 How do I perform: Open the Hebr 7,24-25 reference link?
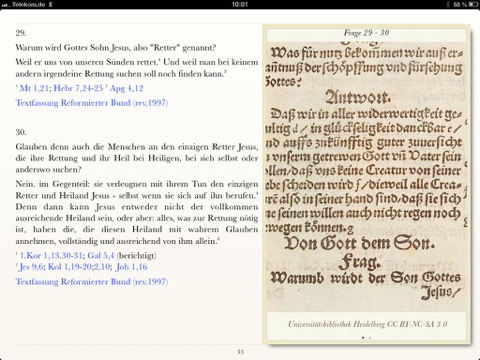coord(78,88)
